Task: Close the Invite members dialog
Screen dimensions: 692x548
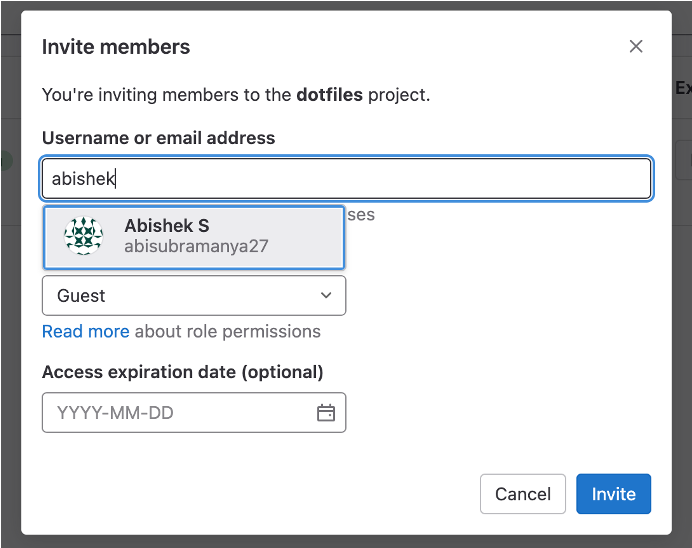Action: [635, 47]
